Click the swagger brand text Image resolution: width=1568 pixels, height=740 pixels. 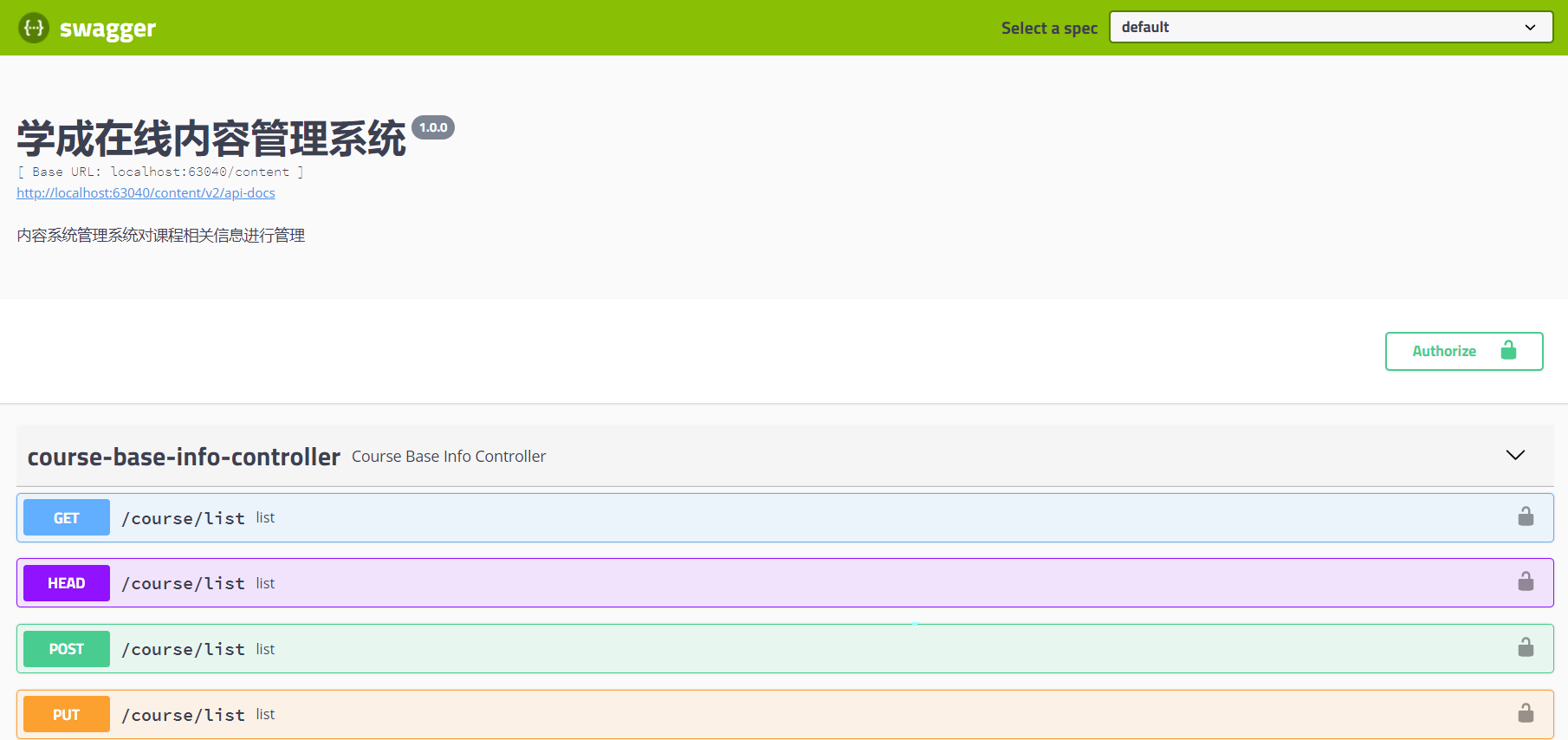tap(107, 29)
